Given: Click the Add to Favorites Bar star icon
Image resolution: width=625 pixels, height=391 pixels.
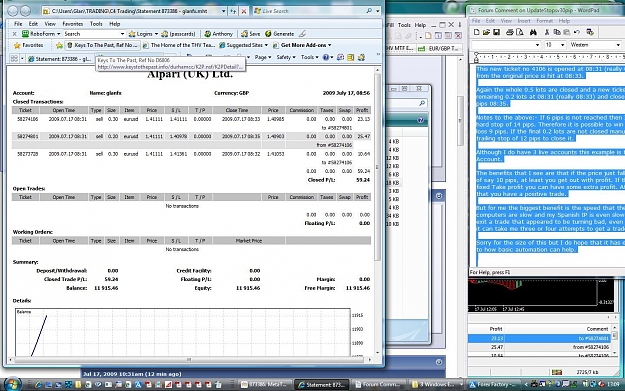Looking at the screenshot, I should [x=59, y=45].
